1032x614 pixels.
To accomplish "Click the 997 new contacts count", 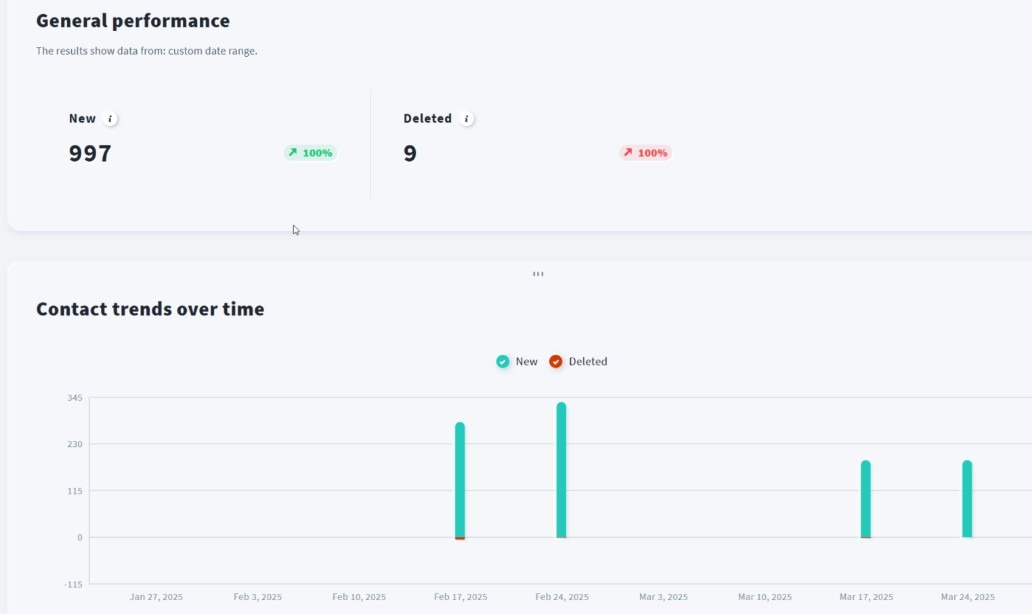I will click(x=90, y=154).
